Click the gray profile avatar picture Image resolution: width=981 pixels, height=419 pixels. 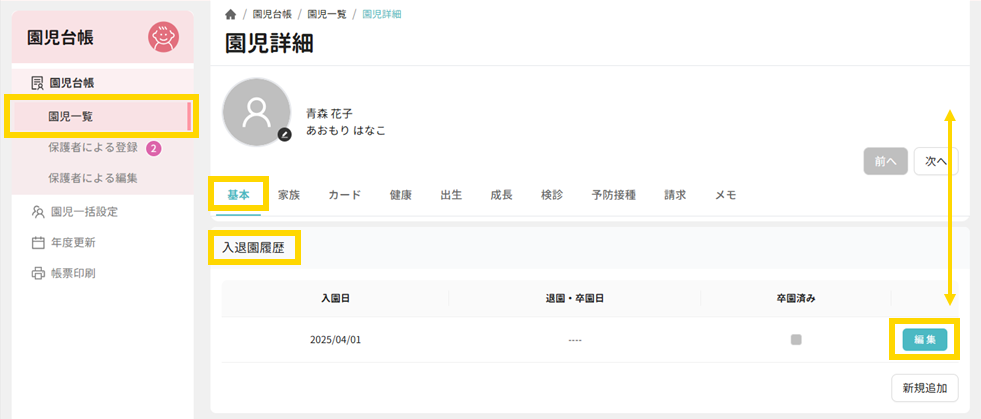(x=256, y=110)
